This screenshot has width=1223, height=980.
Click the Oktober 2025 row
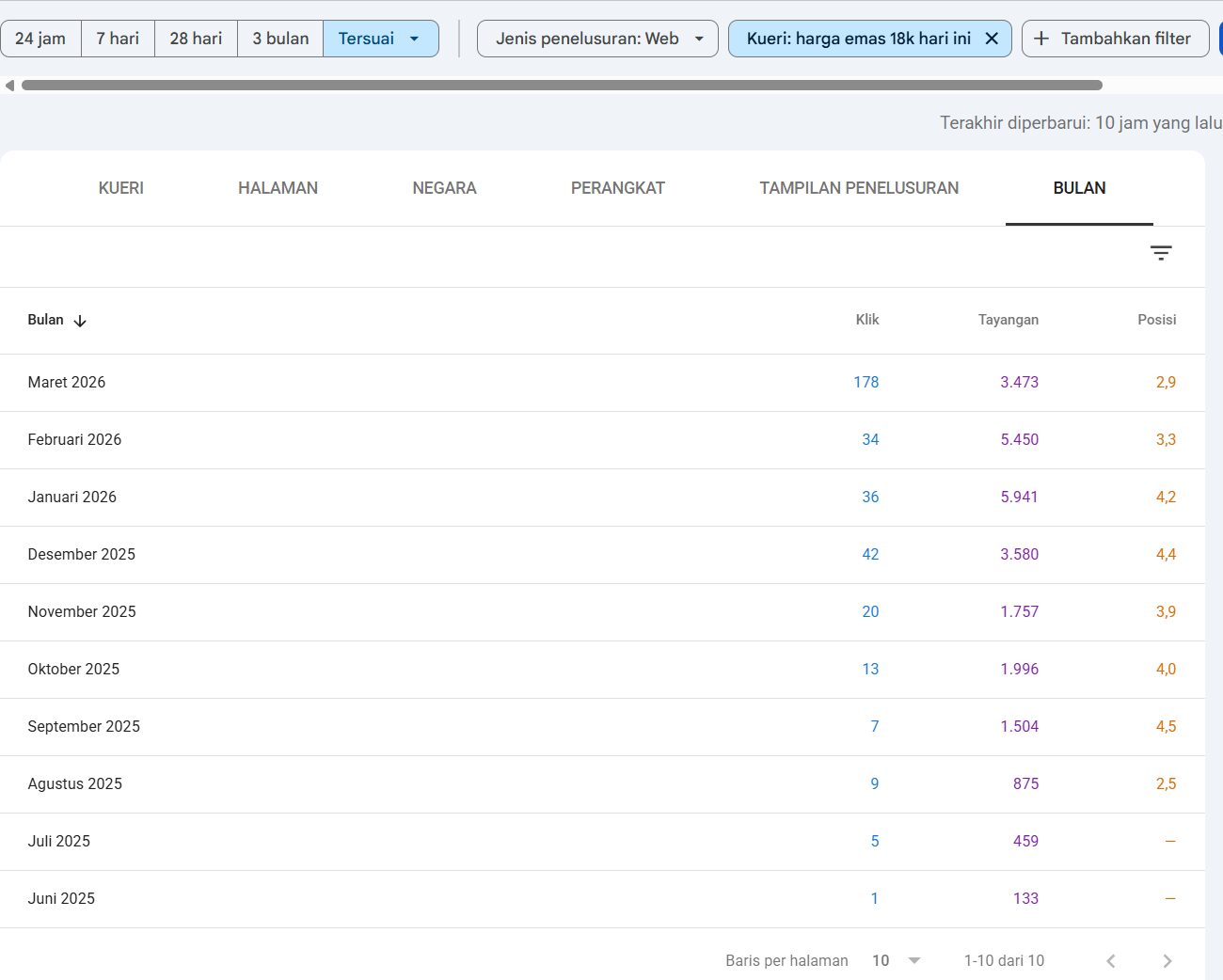602,670
